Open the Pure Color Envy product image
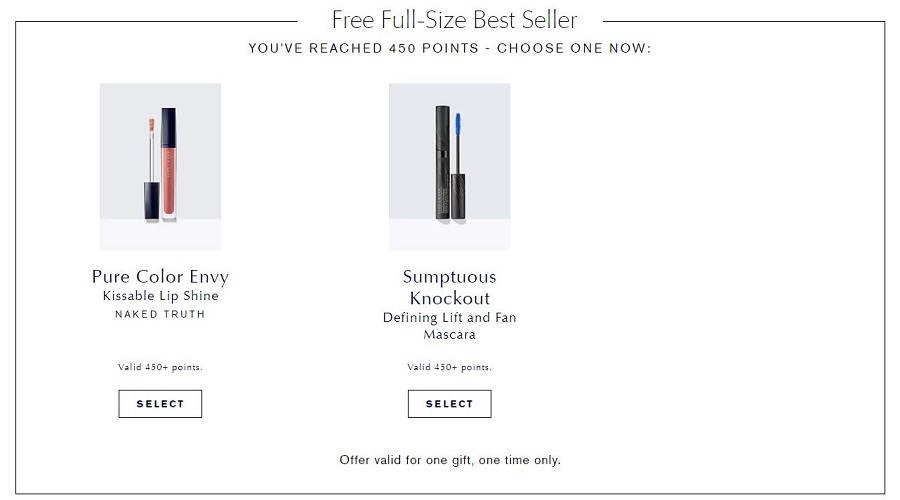 point(160,166)
